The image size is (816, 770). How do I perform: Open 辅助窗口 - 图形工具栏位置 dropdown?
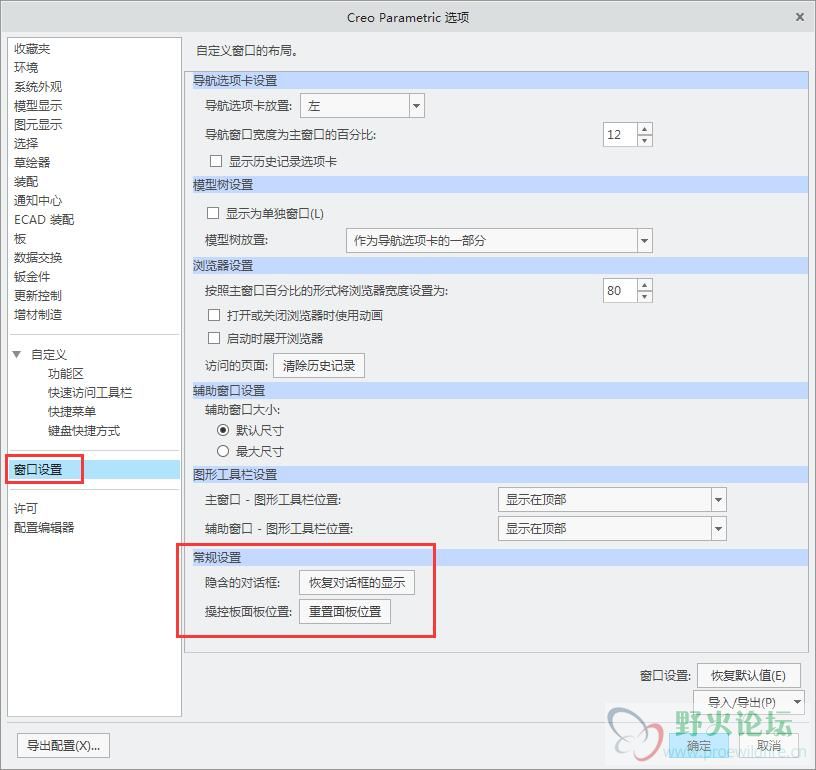click(612, 529)
